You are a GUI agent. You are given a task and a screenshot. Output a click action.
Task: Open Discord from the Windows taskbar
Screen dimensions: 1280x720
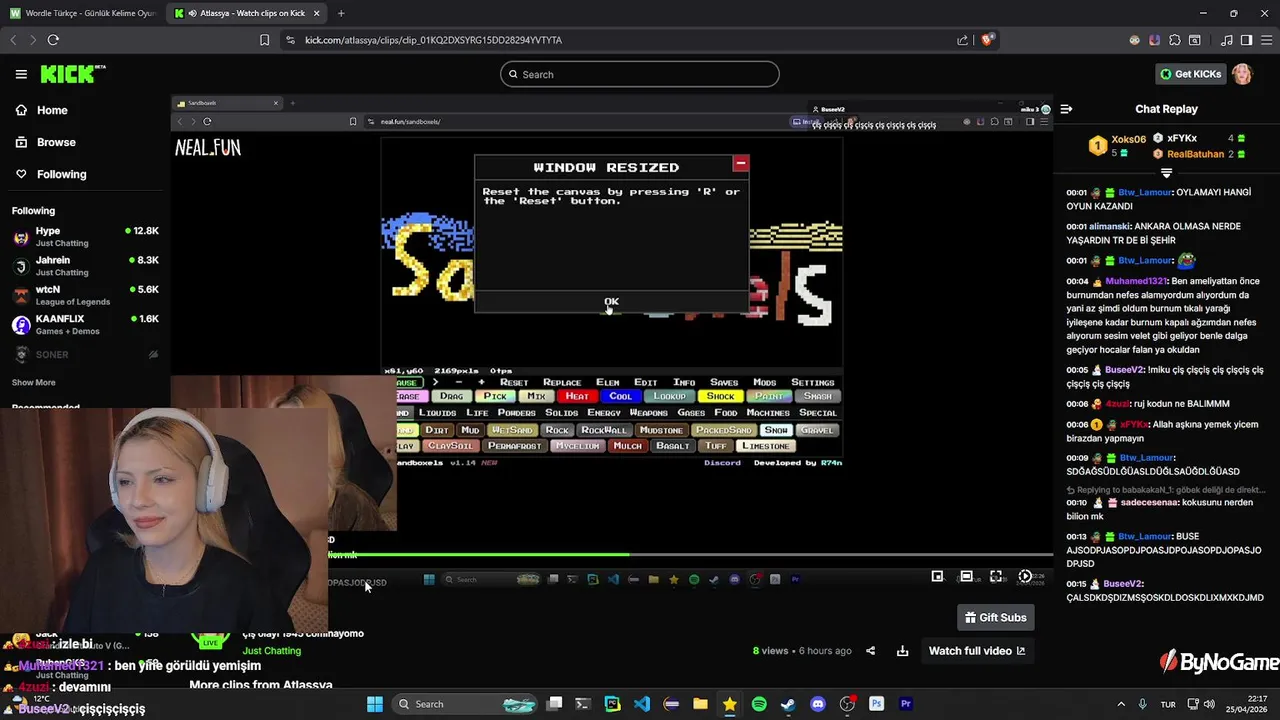click(x=818, y=704)
